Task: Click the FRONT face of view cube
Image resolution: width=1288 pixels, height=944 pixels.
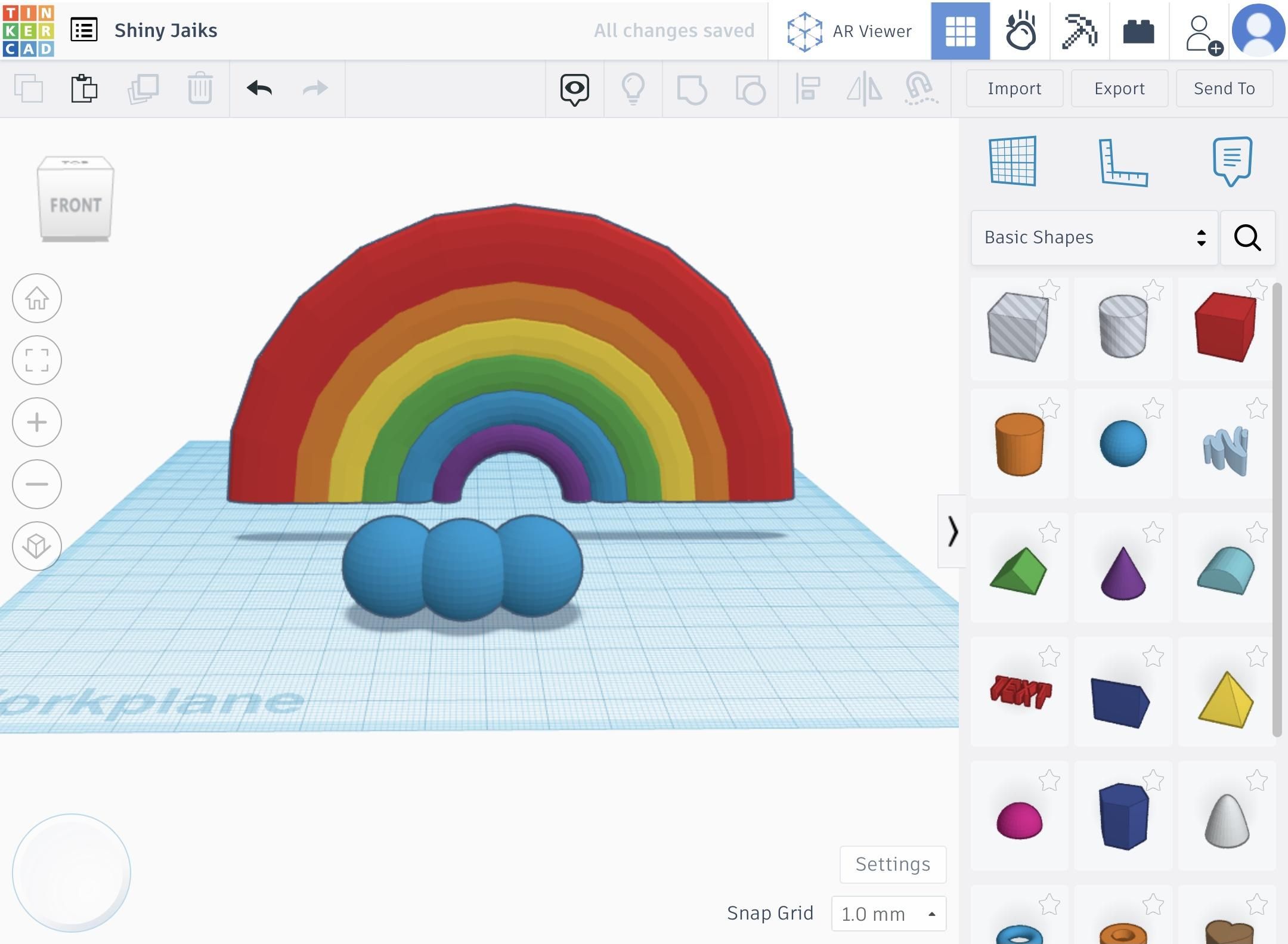Action: 76,206
